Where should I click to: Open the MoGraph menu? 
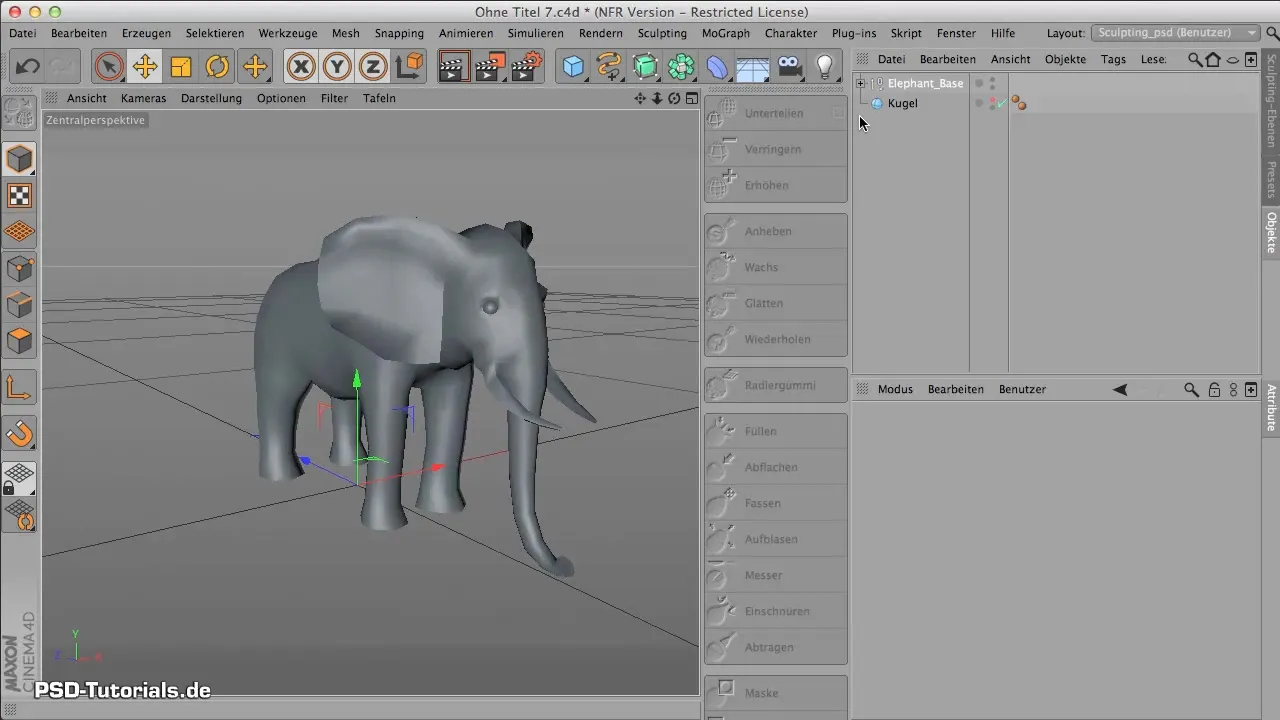click(725, 33)
